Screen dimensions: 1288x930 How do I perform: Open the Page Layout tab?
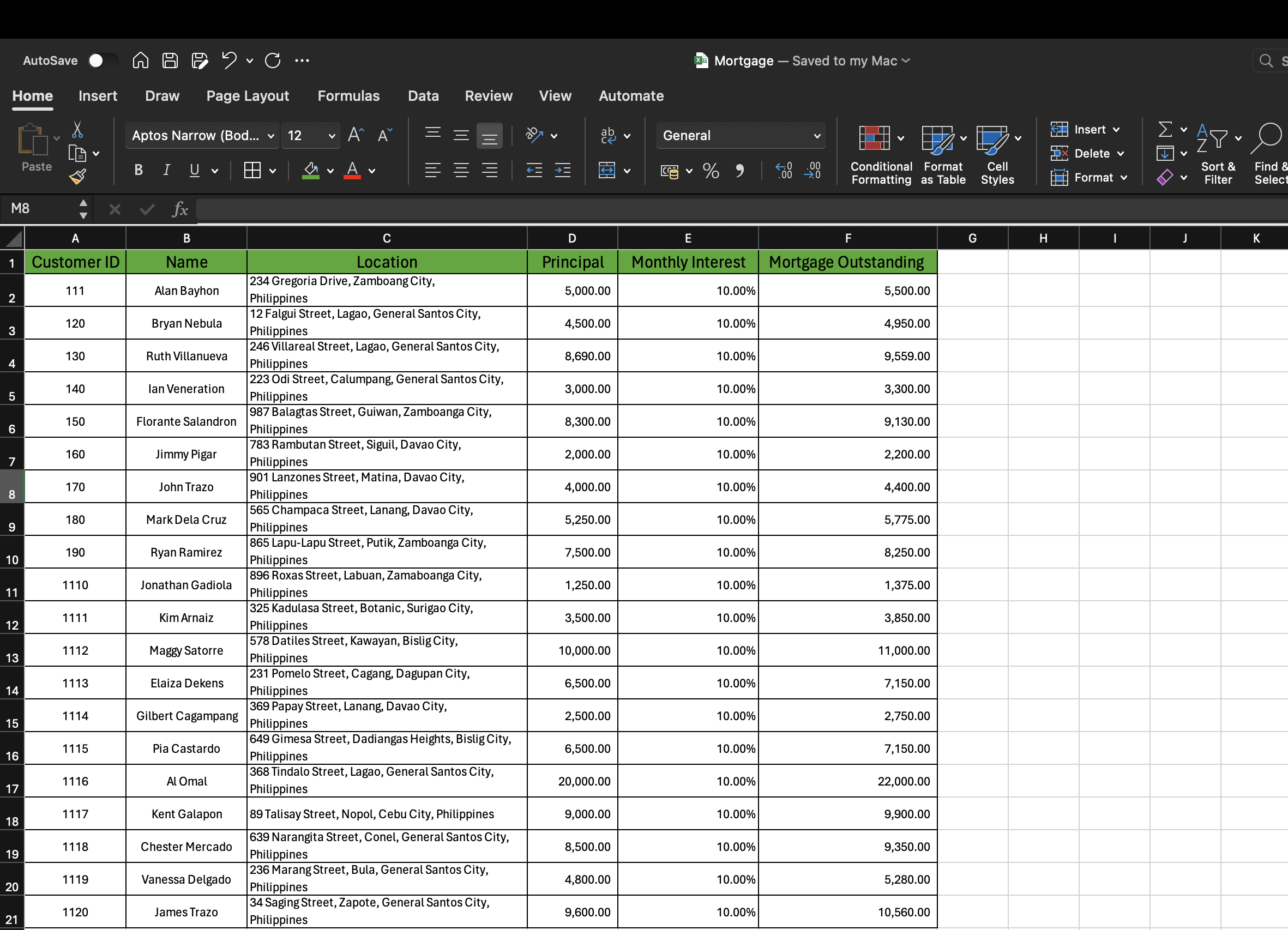248,96
